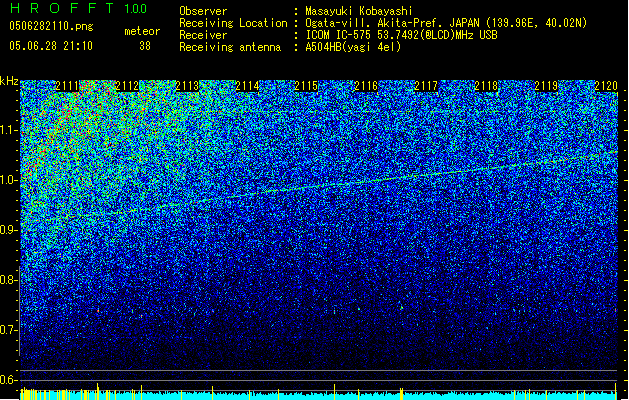Click the 2113 time marker
The width and height of the screenshot is (629, 400).
click(x=187, y=86)
